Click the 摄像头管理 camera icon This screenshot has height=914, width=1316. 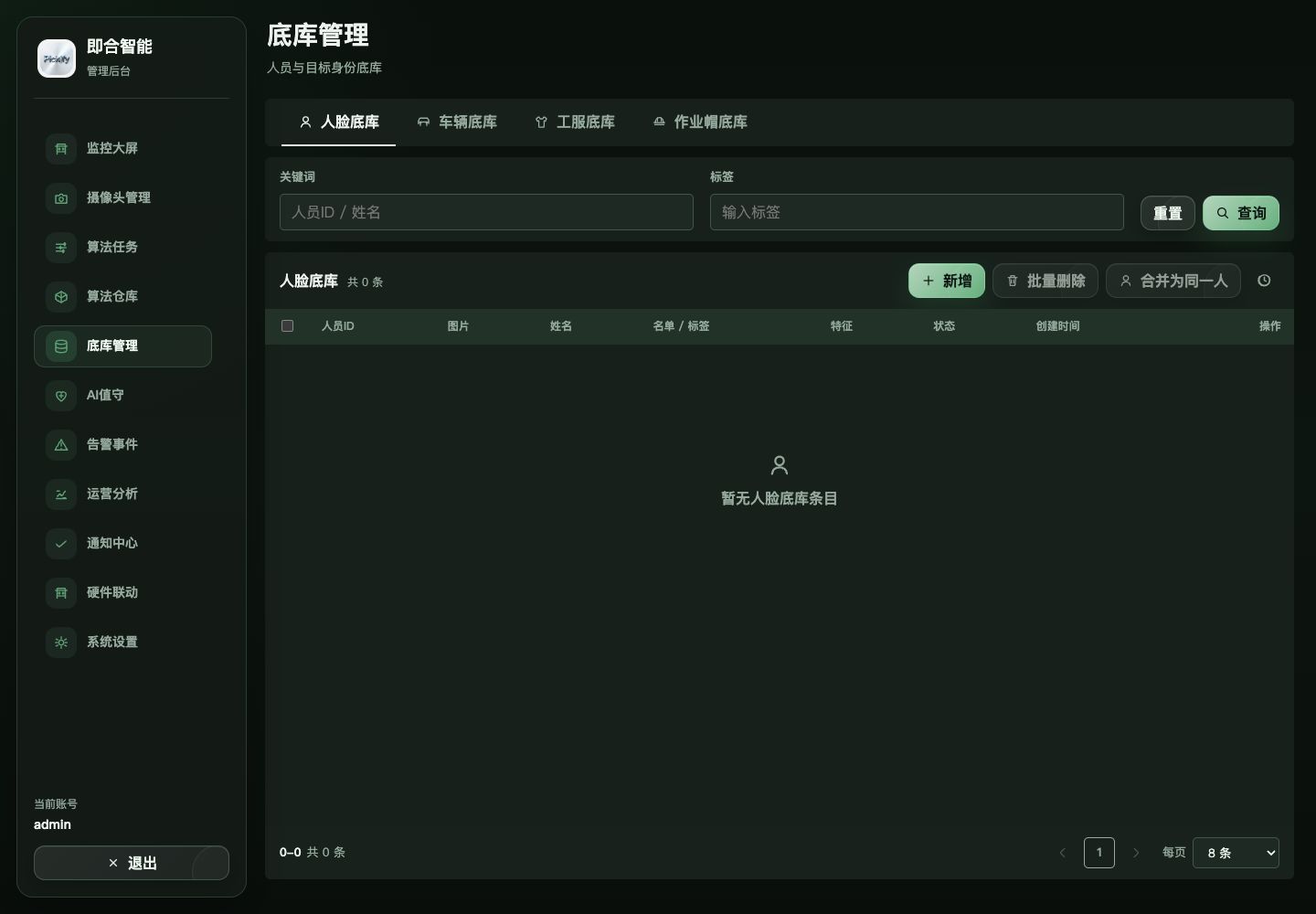click(x=61, y=197)
